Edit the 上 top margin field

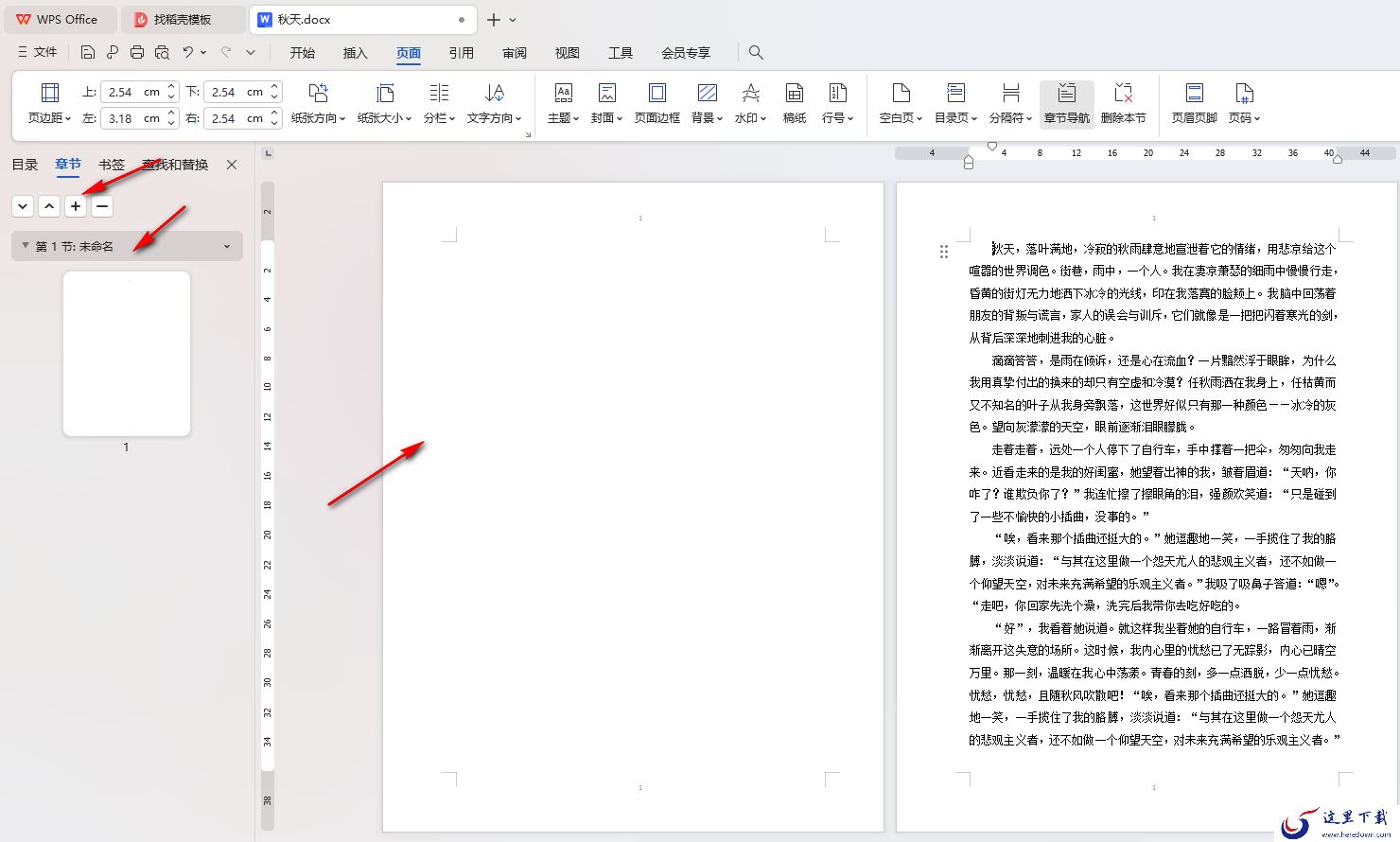[x=139, y=92]
